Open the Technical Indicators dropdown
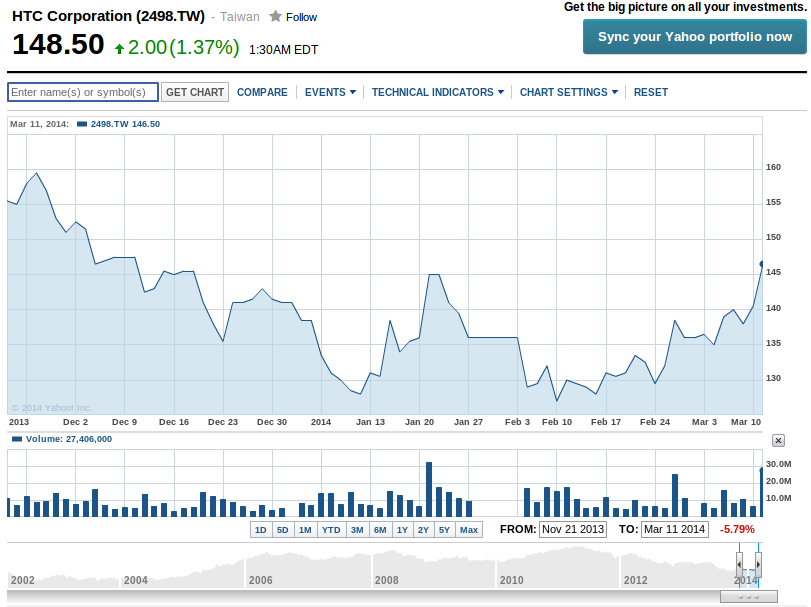Image resolution: width=811 pixels, height=607 pixels. pos(438,92)
